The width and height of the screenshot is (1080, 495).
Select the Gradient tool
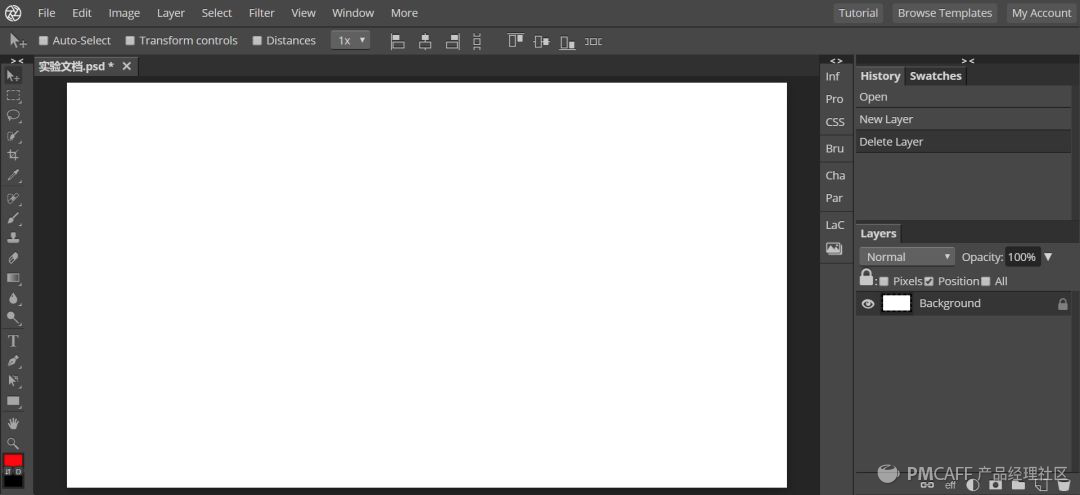[13, 278]
